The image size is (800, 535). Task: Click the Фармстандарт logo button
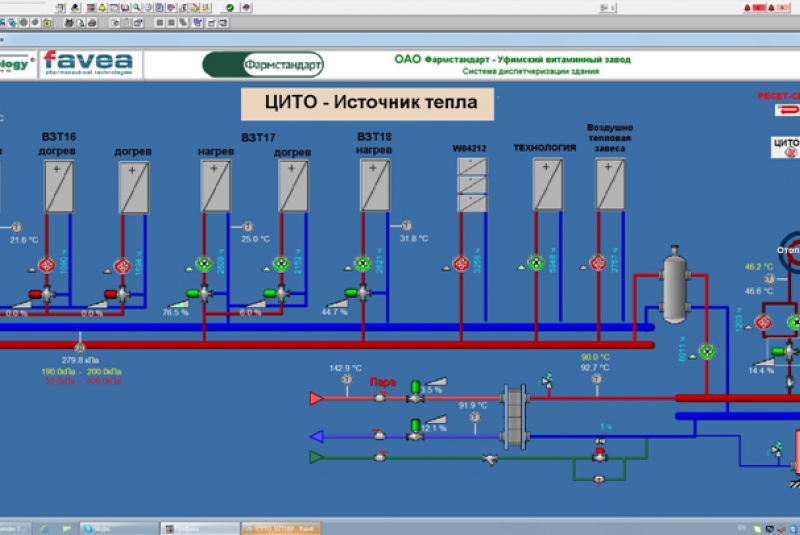point(263,65)
